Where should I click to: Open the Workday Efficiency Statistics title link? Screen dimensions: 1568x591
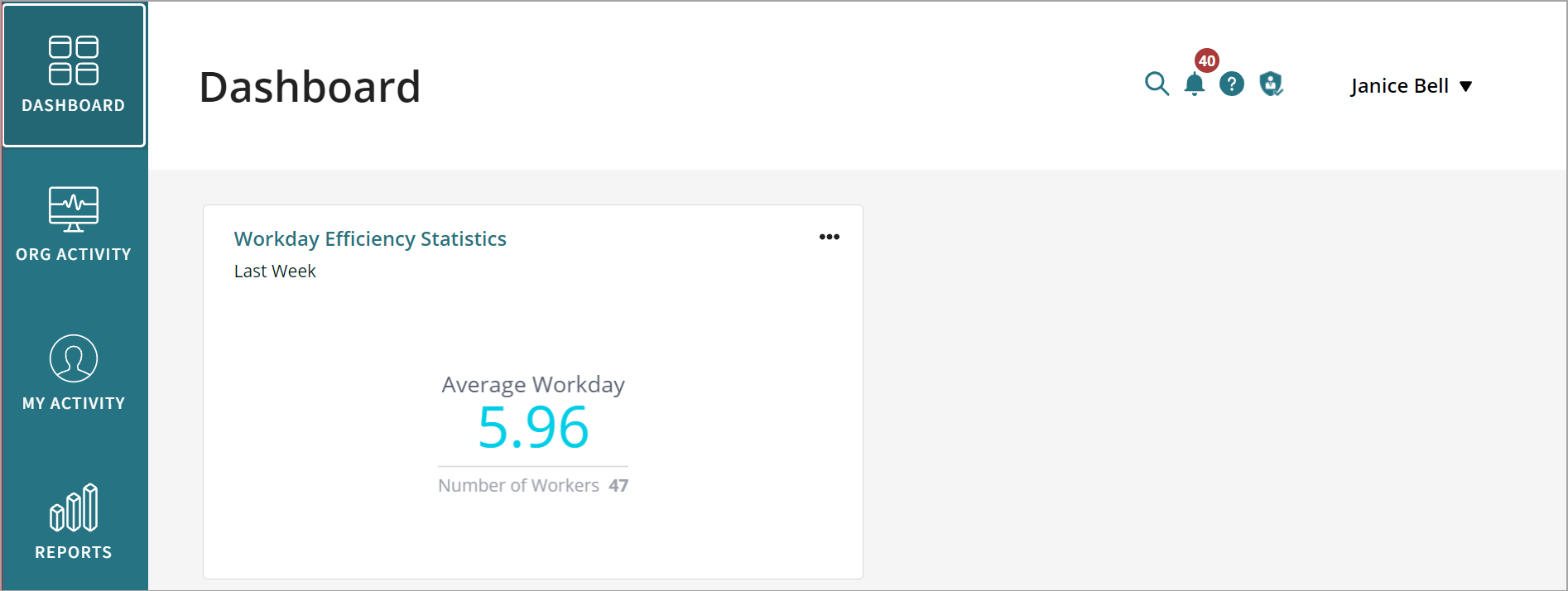[370, 239]
